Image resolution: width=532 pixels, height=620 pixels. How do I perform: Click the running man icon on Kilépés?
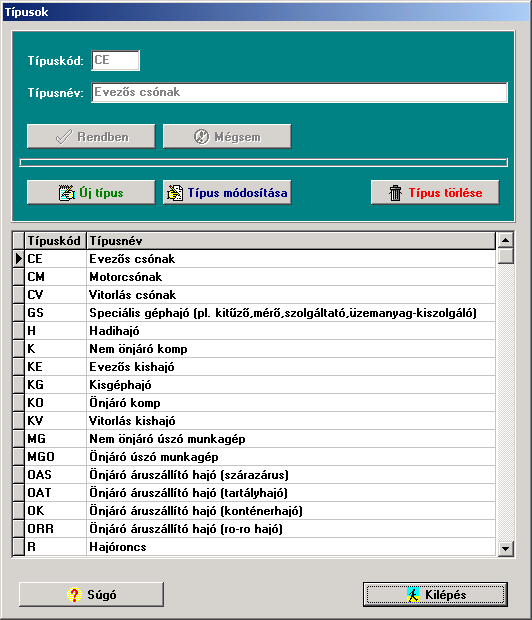pos(413,595)
